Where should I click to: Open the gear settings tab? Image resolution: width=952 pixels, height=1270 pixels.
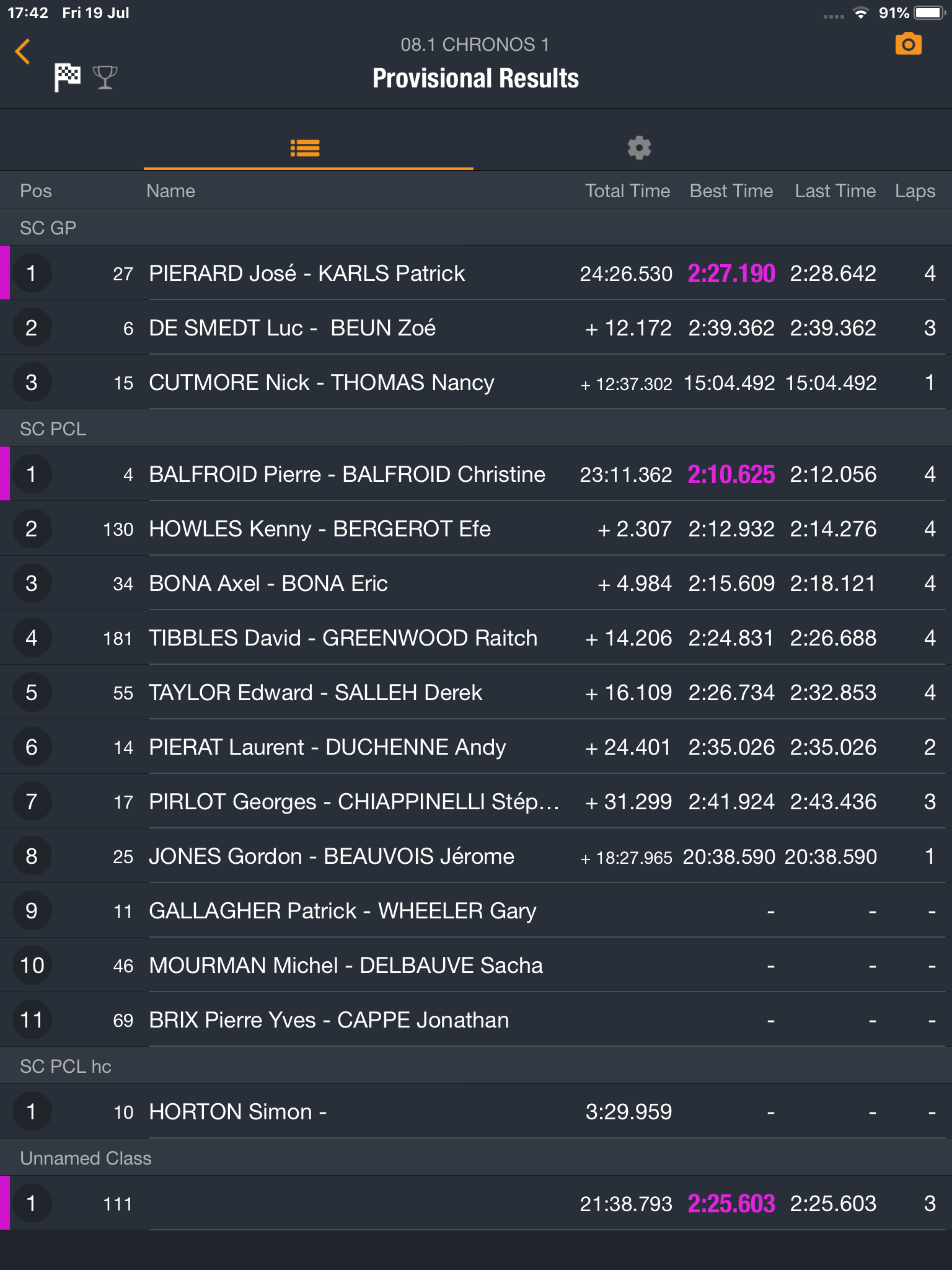point(639,148)
